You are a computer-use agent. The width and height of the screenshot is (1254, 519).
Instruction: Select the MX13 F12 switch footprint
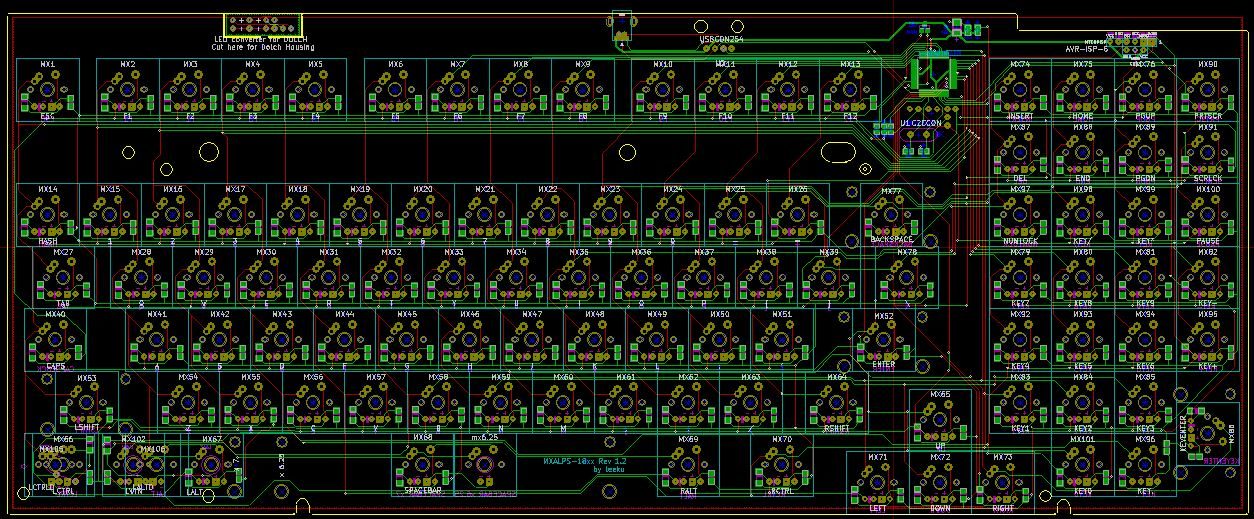850,90
